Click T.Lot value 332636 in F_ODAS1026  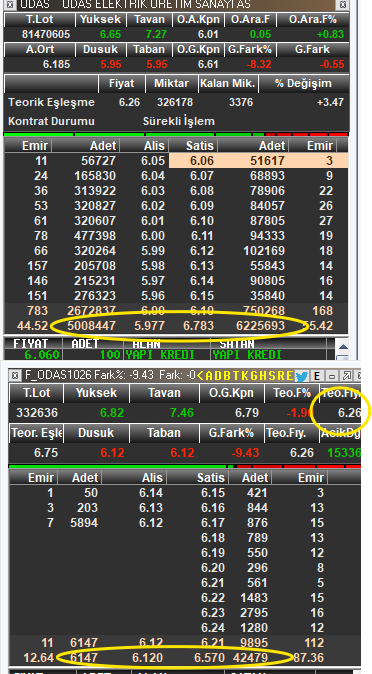tap(37, 413)
